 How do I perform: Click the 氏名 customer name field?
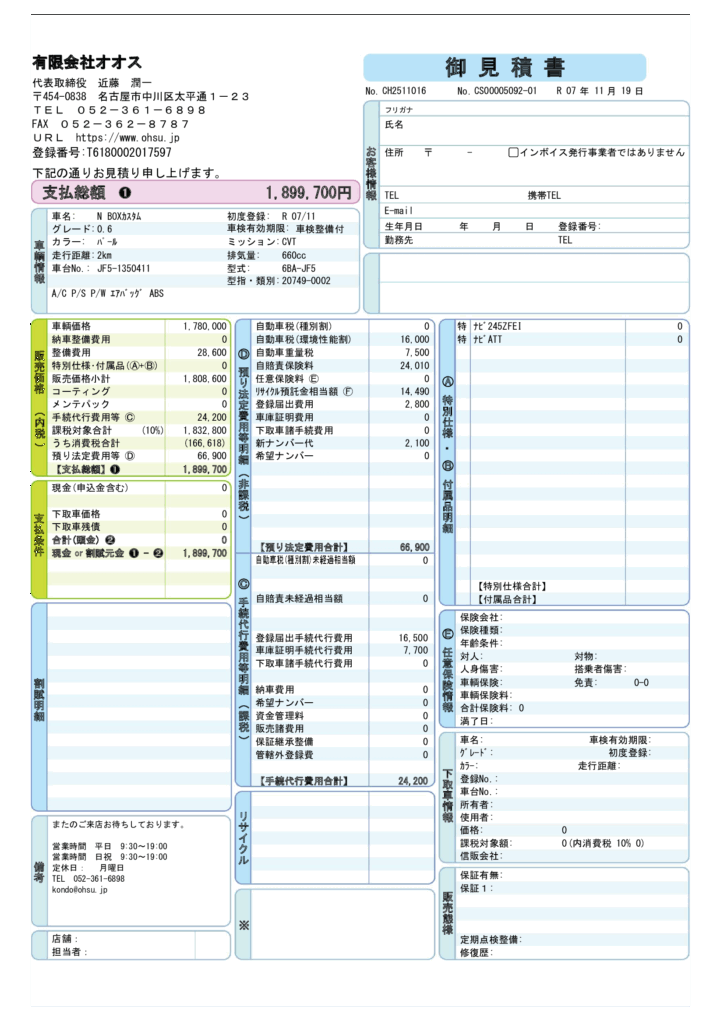click(x=535, y=125)
